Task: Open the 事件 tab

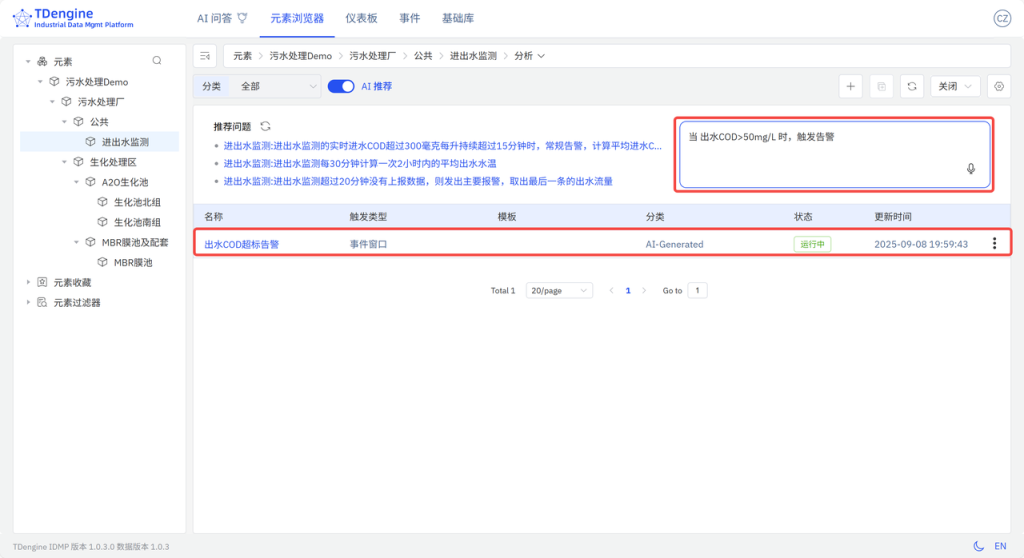Action: point(409,18)
